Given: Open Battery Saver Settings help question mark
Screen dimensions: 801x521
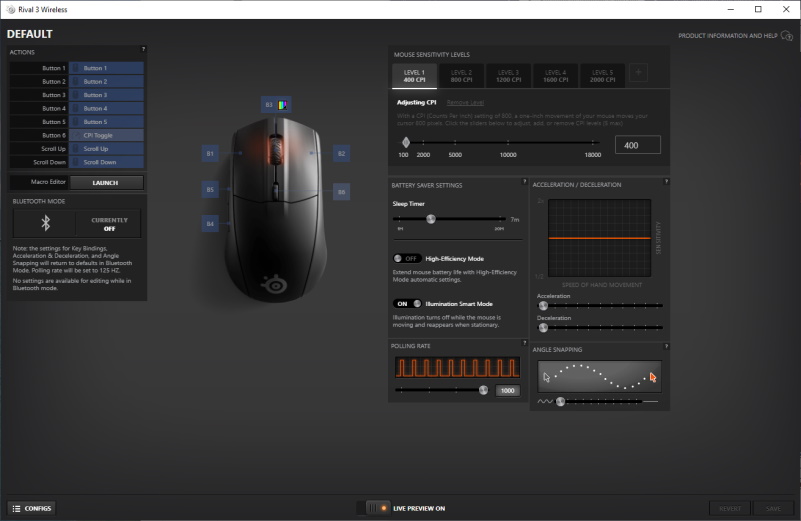Looking at the screenshot, I should point(524,181).
